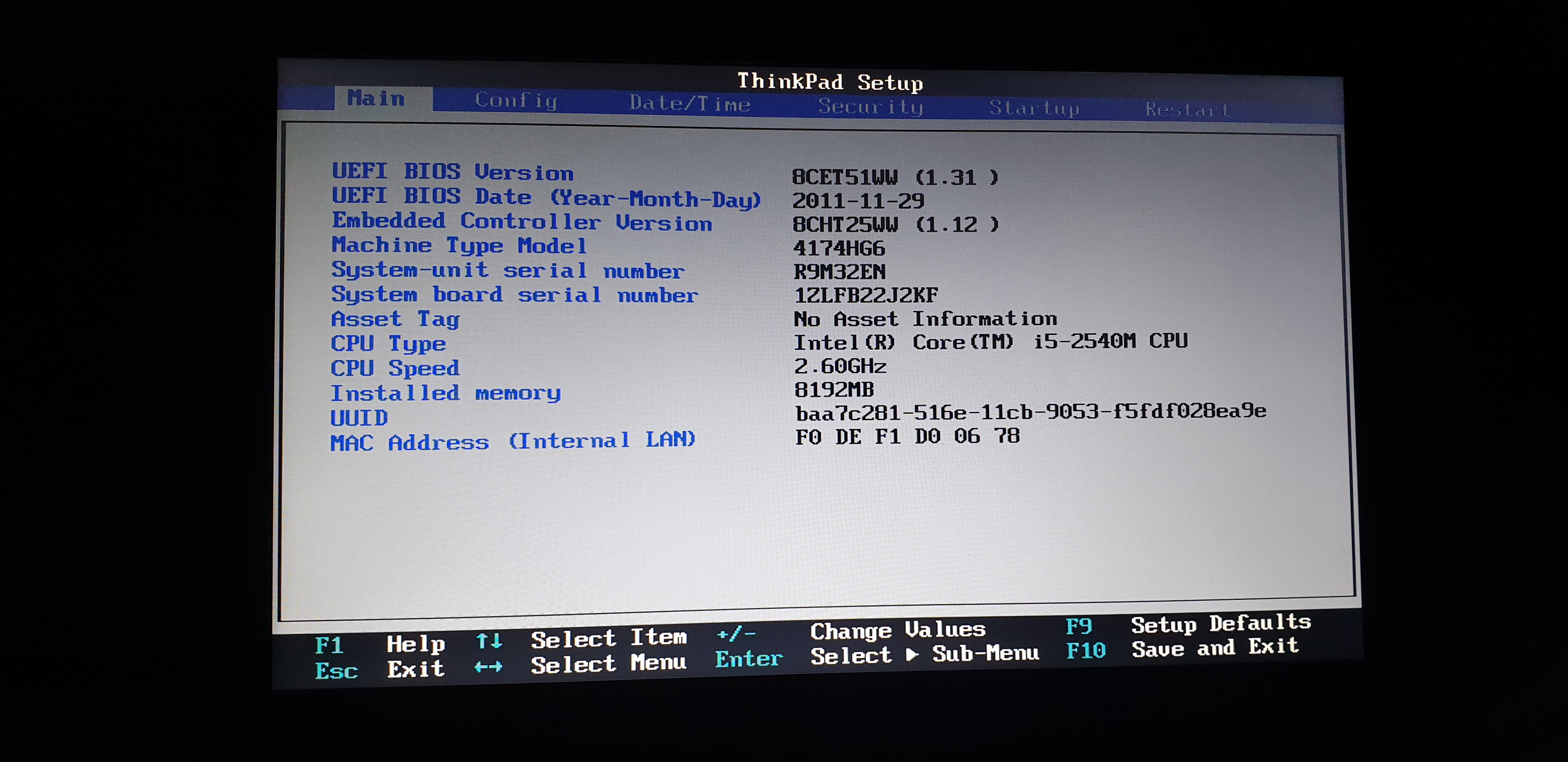Click the up/down arrows icon
The width and height of the screenshot is (1568, 762).
click(489, 641)
